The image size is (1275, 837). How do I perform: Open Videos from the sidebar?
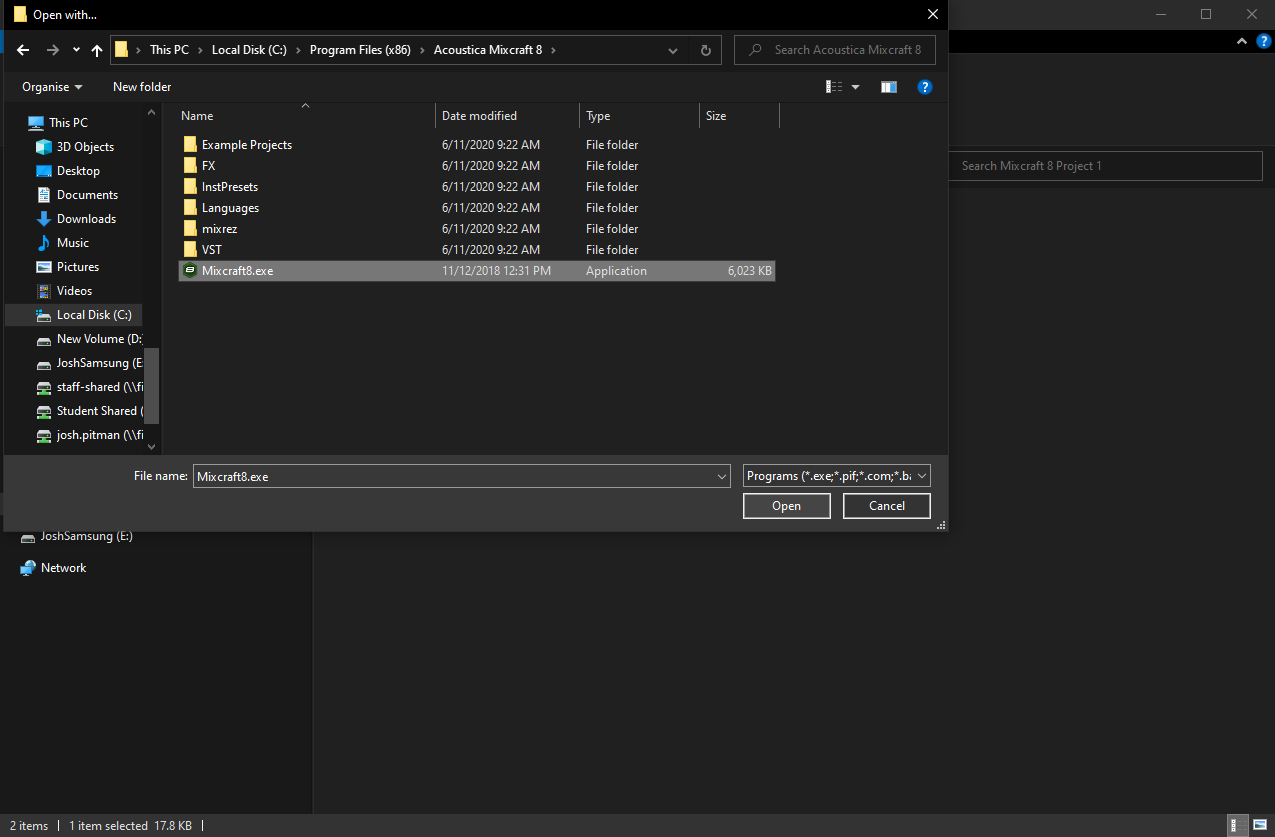(x=74, y=290)
